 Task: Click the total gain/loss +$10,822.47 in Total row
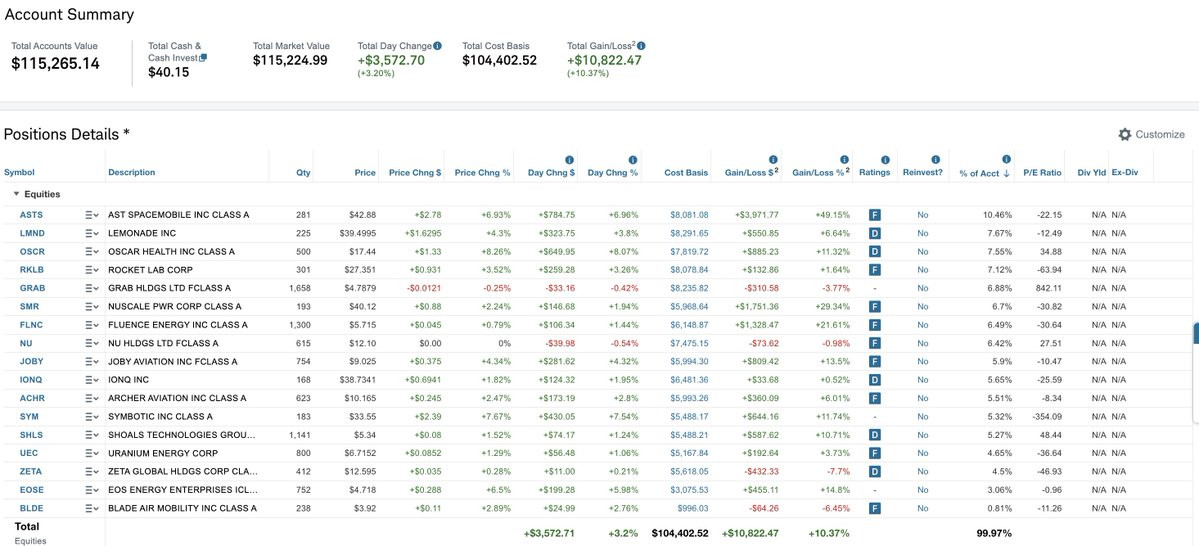751,533
